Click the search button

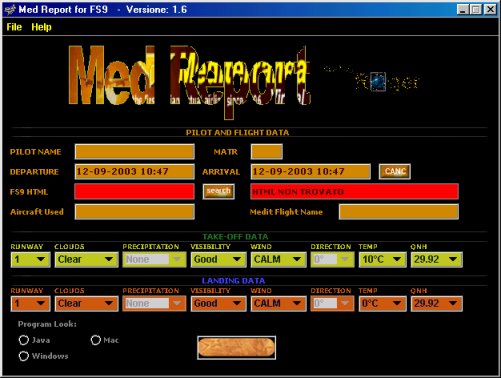[x=219, y=192]
